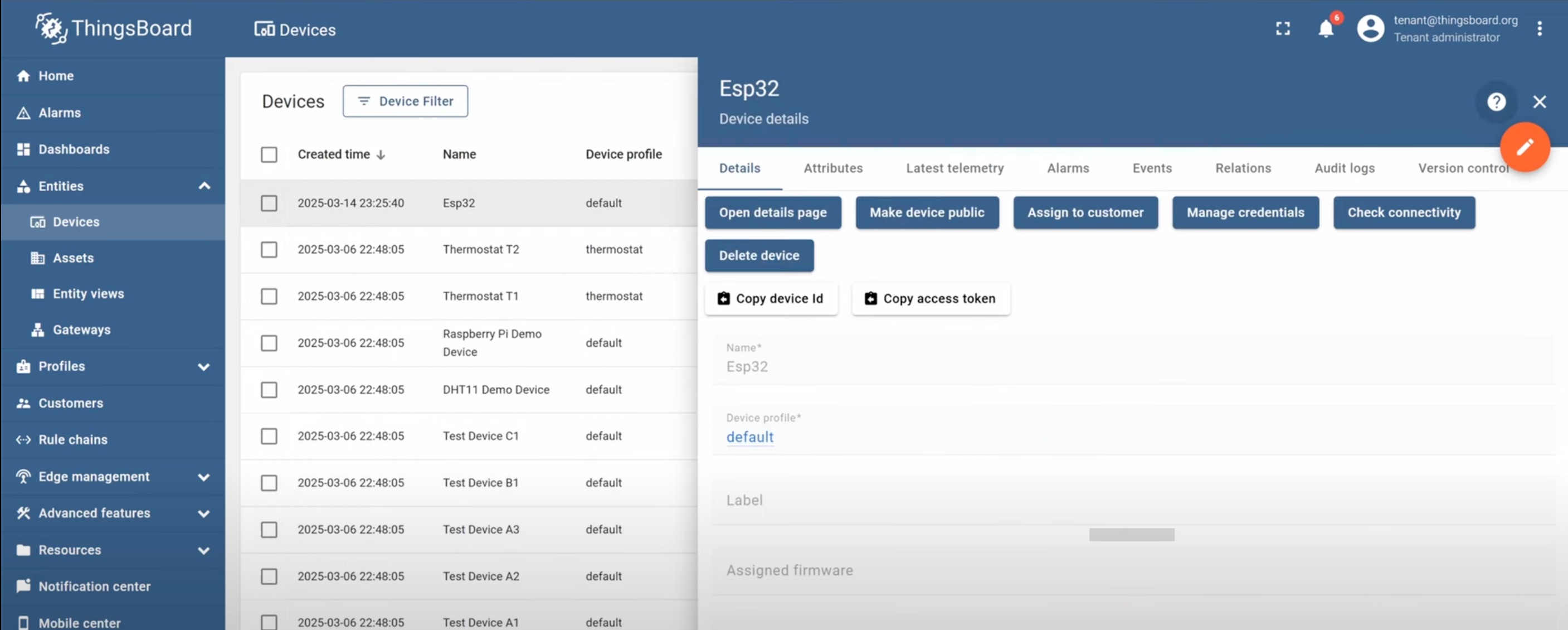
Task: Check the Thermostat T1 row checkbox
Action: pyautogui.click(x=269, y=296)
